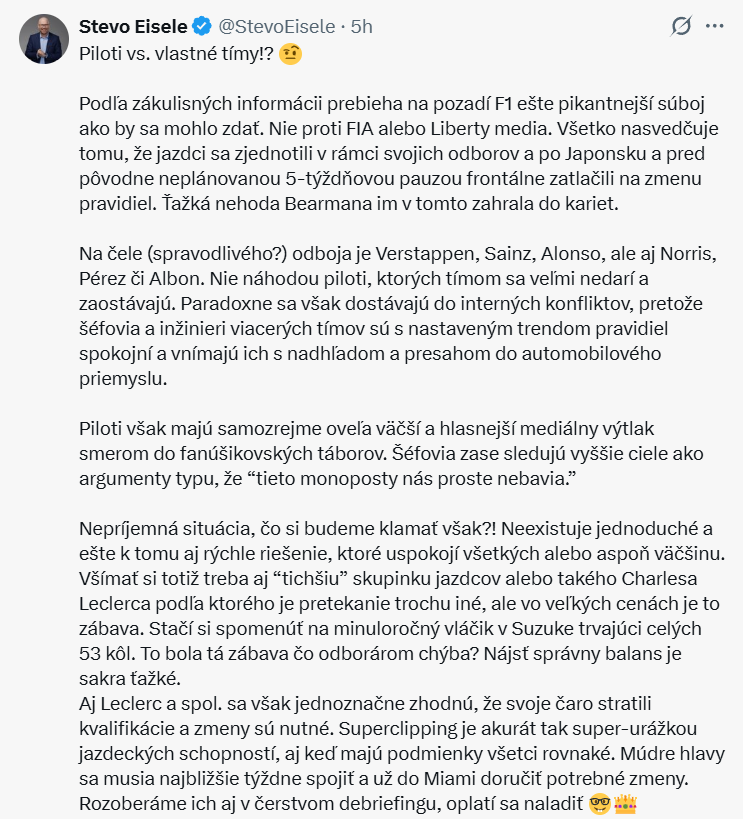Click the crown emoji at the end
The width and height of the screenshot is (743, 819).
point(627,805)
